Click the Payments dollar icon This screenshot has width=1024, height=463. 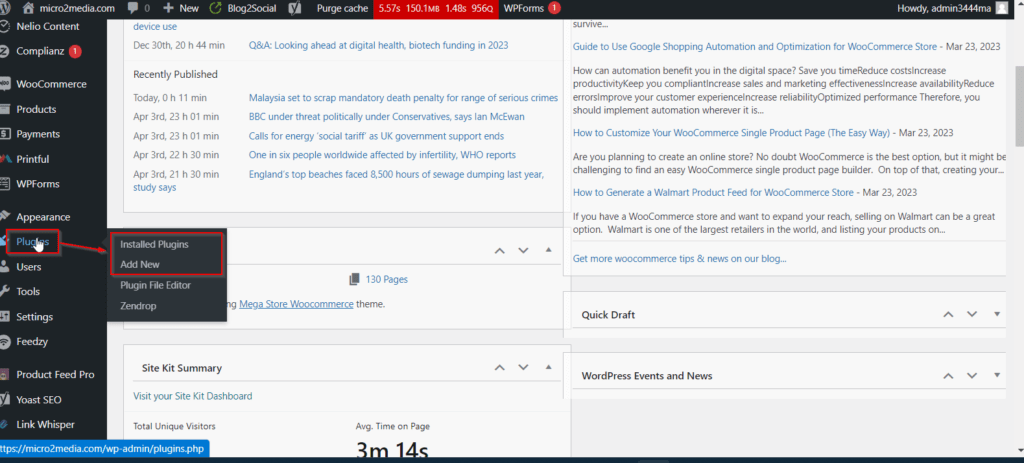point(5,134)
